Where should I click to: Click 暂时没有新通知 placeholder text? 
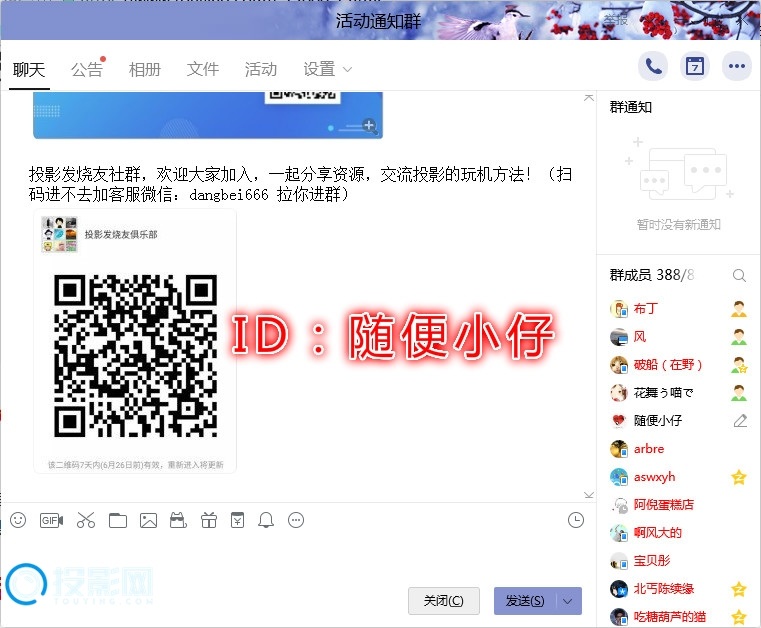[x=678, y=225]
